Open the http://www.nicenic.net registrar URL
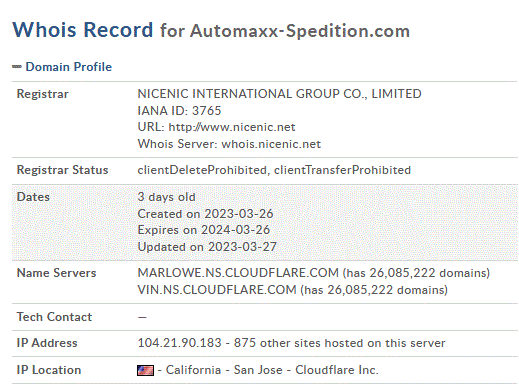Viewport: 519px width, 391px height. 232,127
